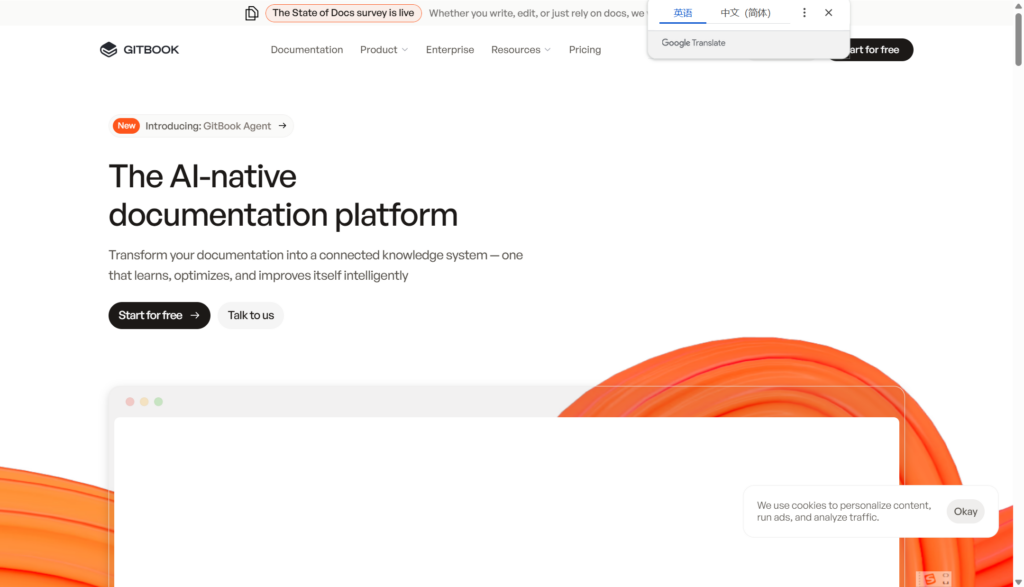This screenshot has height=587, width=1024.
Task: Click the GitBook logo icon
Action: [109, 50]
